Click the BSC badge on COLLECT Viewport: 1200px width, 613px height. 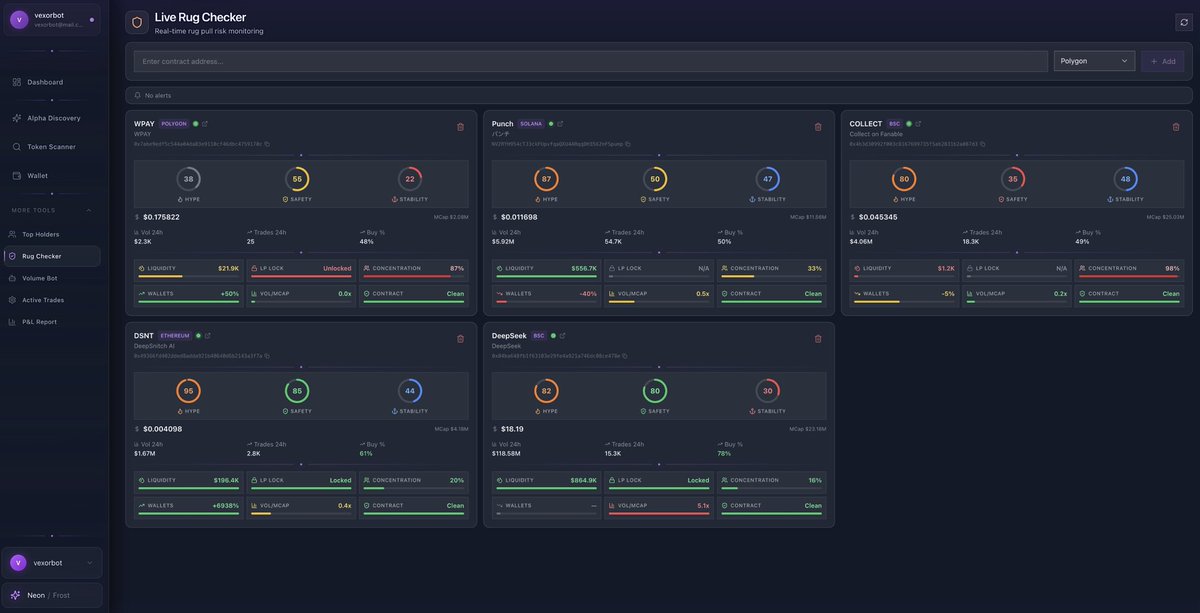pos(895,124)
